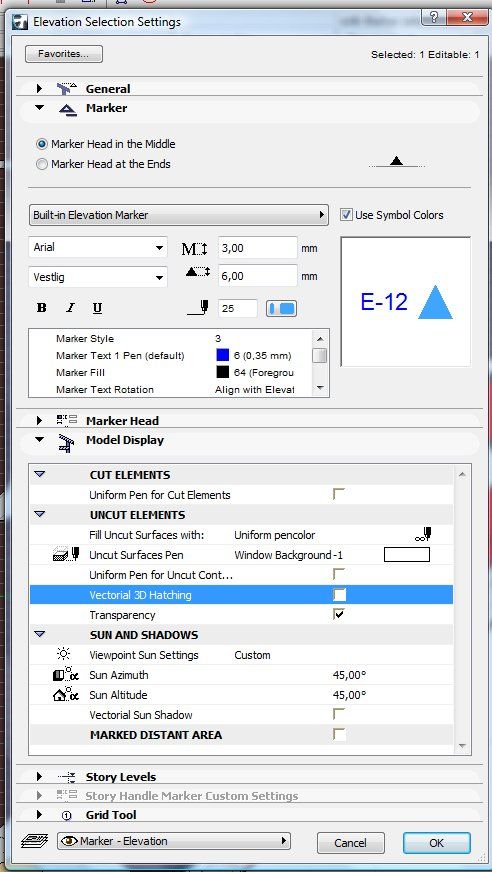
Task: Click the pen number 25 field
Action: [x=238, y=308]
